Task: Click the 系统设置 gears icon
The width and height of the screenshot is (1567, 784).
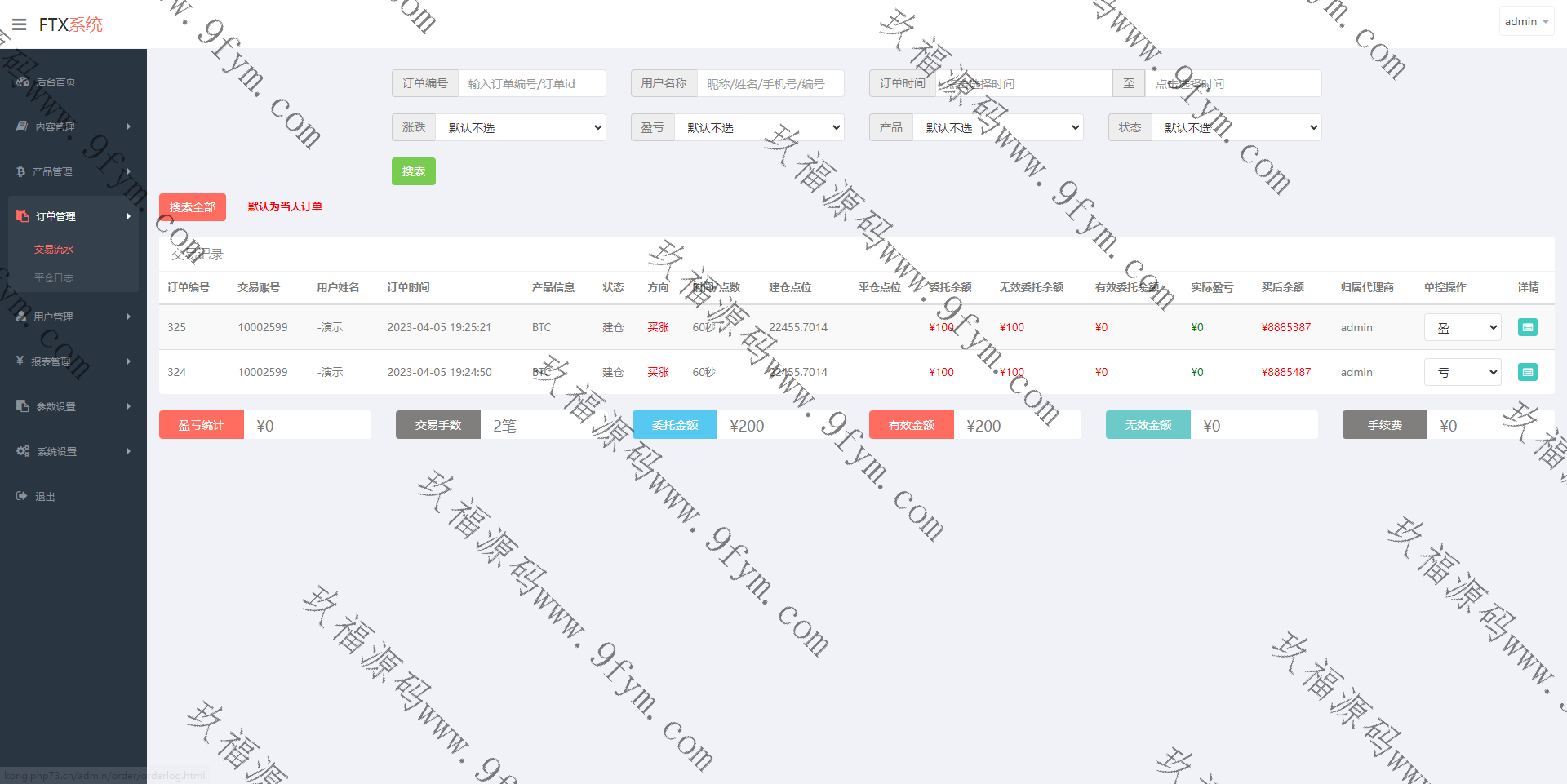Action: pos(23,451)
